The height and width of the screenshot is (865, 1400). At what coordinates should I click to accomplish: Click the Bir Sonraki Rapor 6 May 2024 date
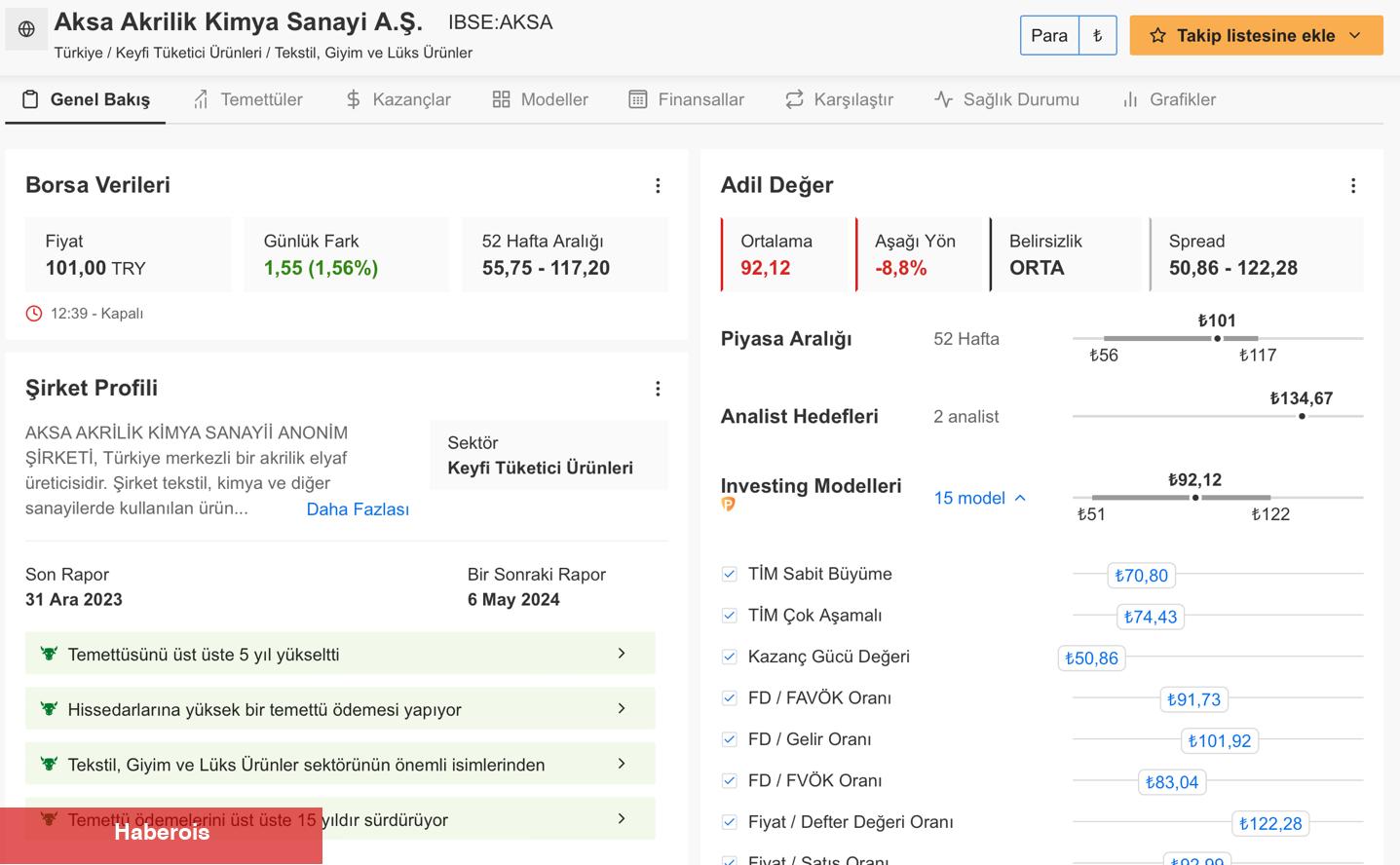[513, 600]
